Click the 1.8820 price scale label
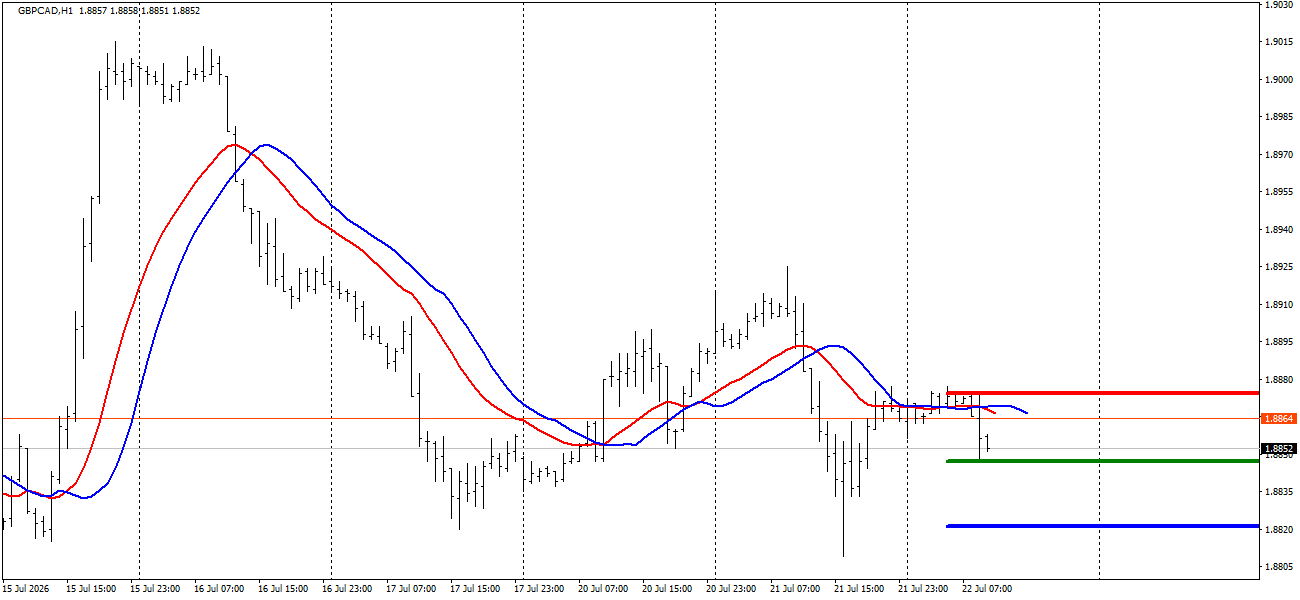The height and width of the screenshot is (600, 1300). pyautogui.click(x=1278, y=530)
